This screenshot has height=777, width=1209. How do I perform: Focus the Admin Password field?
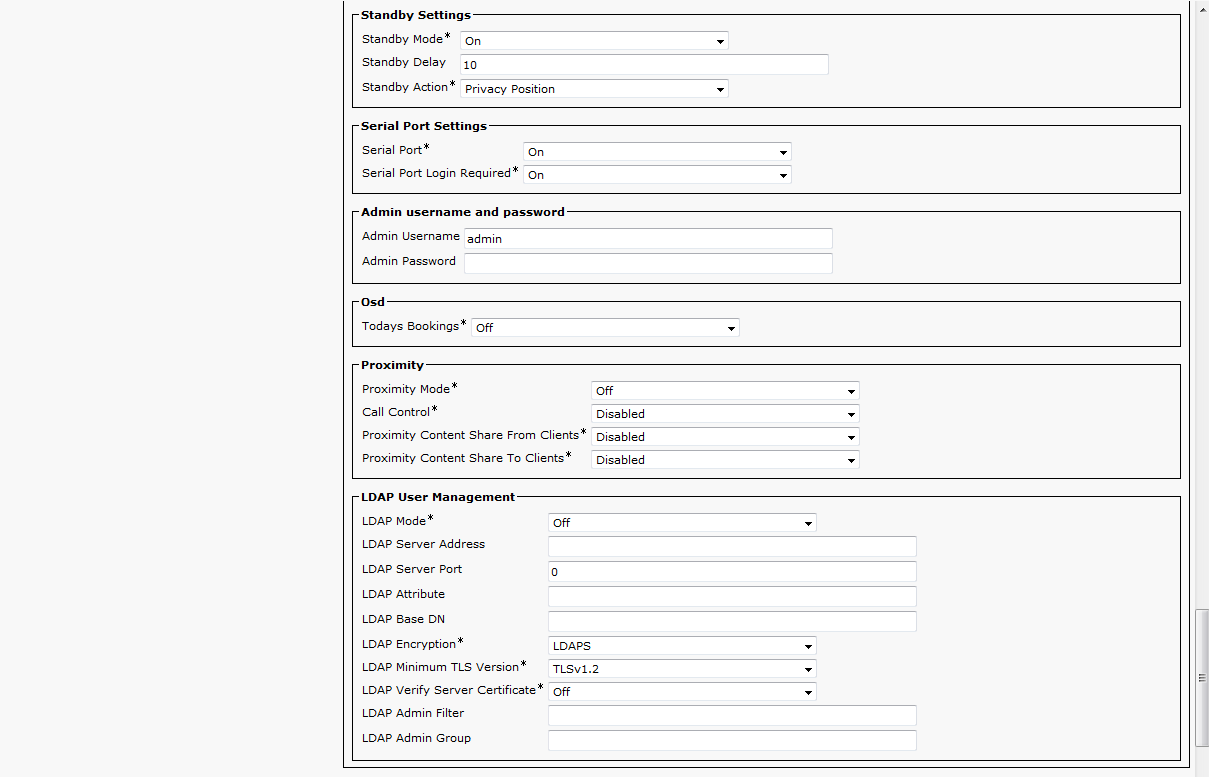click(x=648, y=263)
